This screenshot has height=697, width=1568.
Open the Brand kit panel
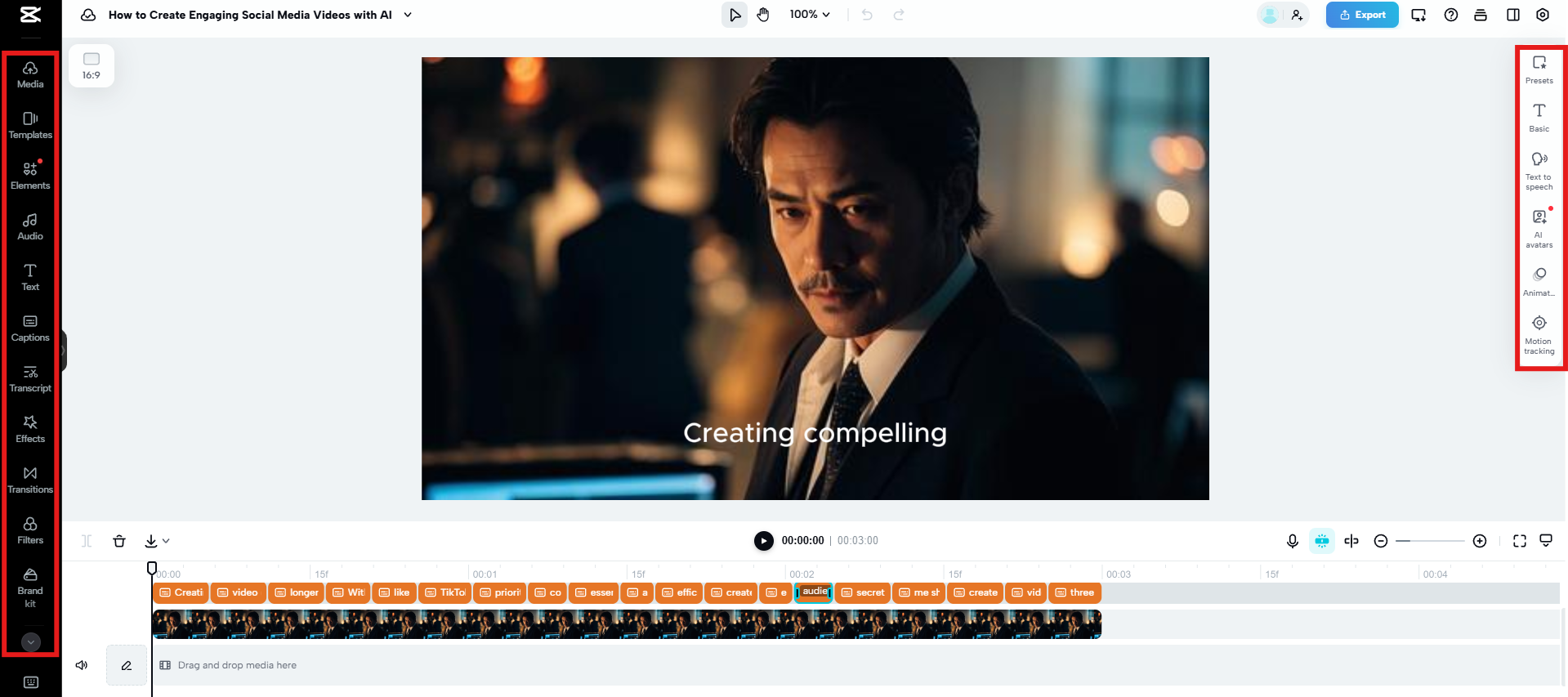pos(30,588)
